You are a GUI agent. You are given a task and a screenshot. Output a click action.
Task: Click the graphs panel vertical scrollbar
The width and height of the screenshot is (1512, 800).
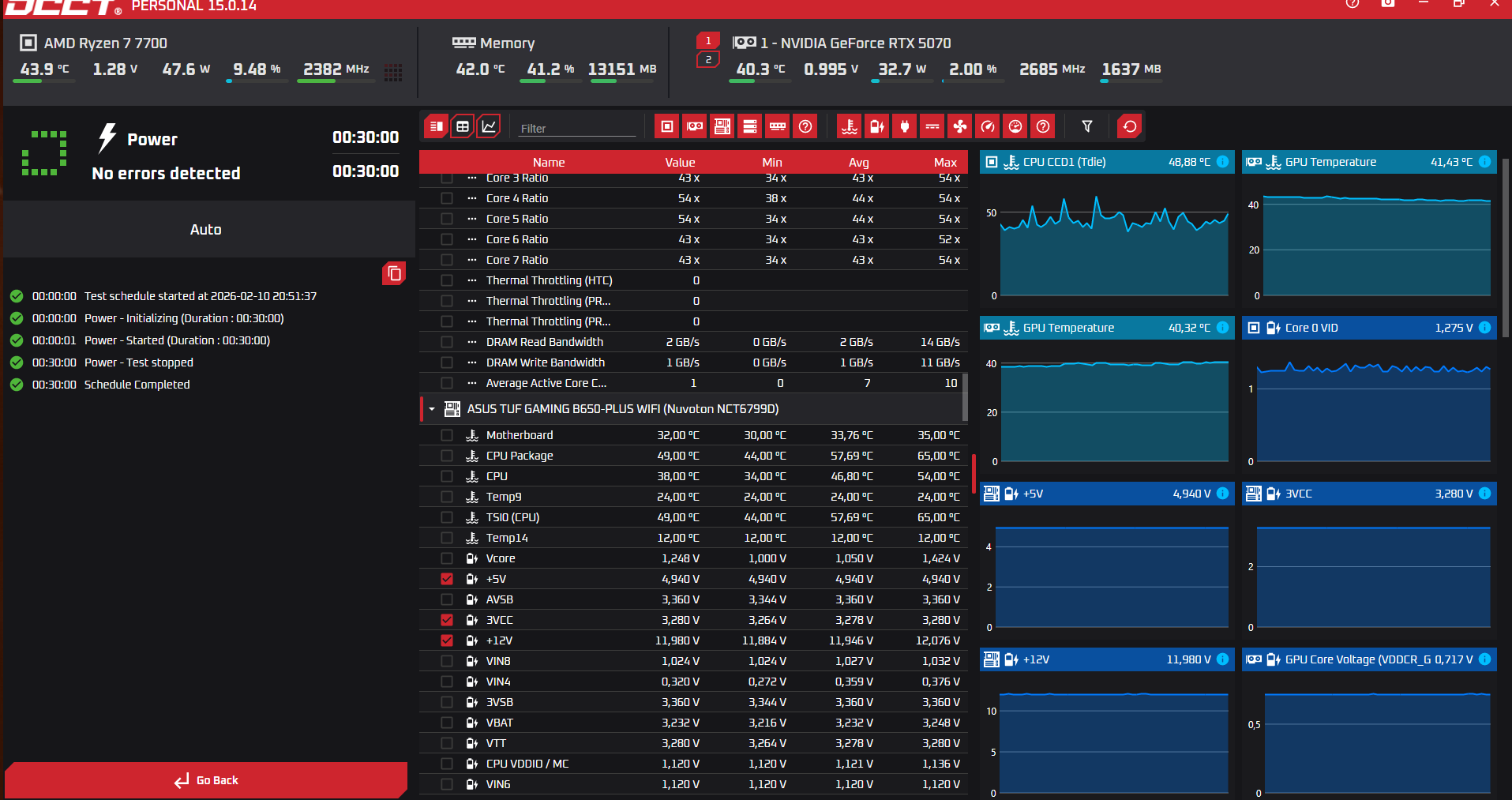pyautogui.click(x=1506, y=249)
